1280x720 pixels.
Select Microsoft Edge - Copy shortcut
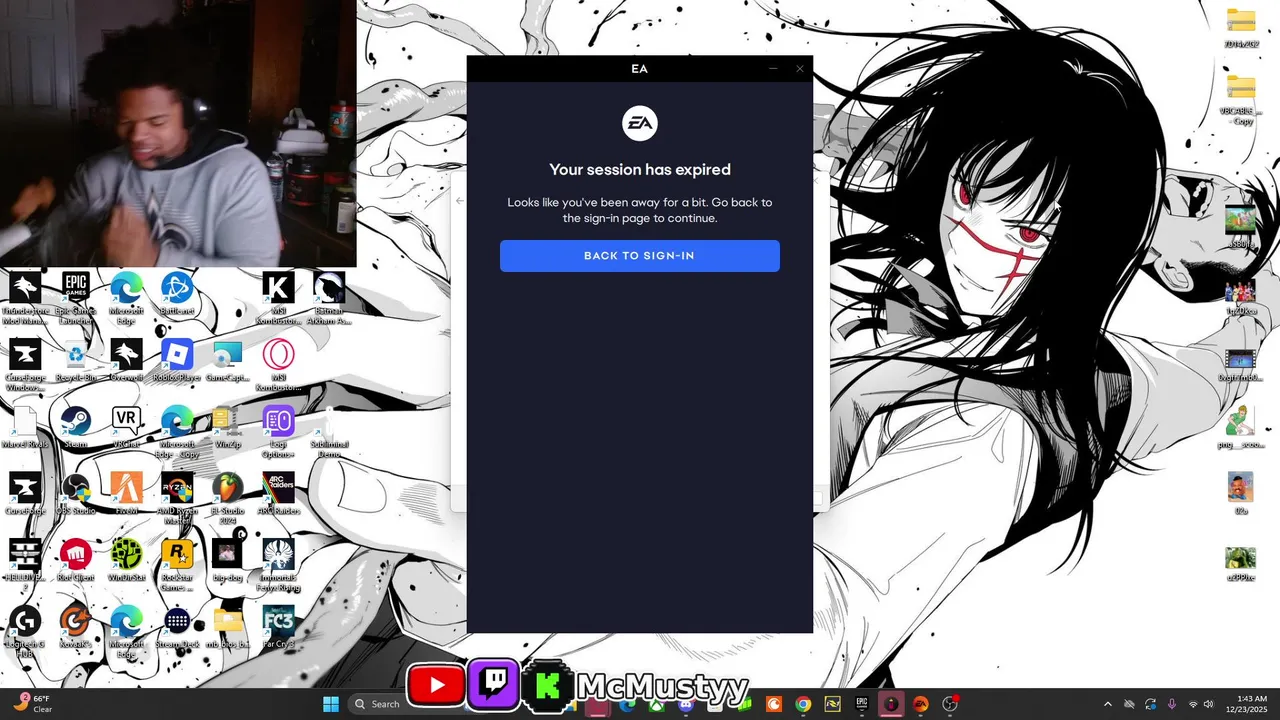coord(177,433)
